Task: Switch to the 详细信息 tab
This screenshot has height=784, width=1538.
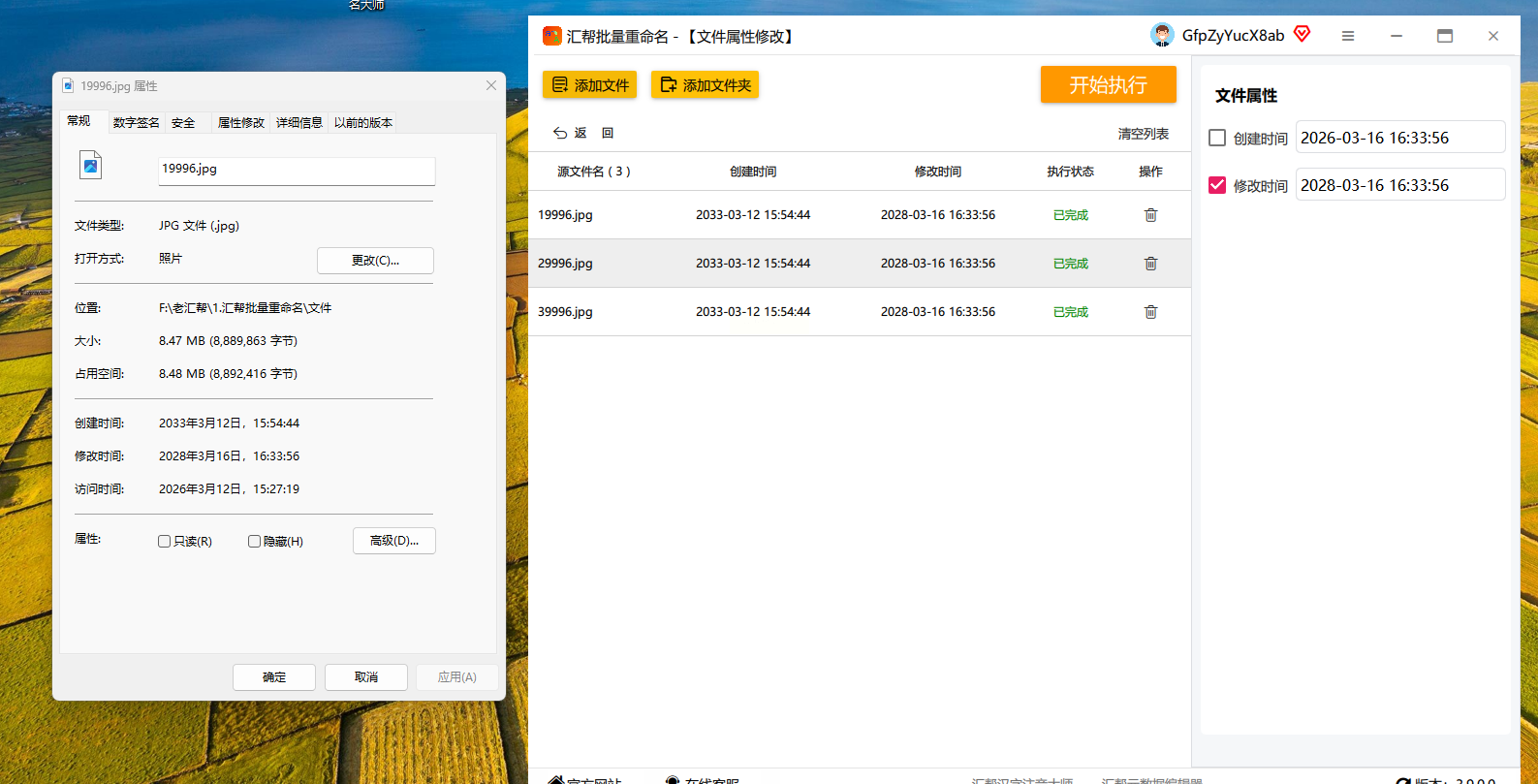Action: 298,123
